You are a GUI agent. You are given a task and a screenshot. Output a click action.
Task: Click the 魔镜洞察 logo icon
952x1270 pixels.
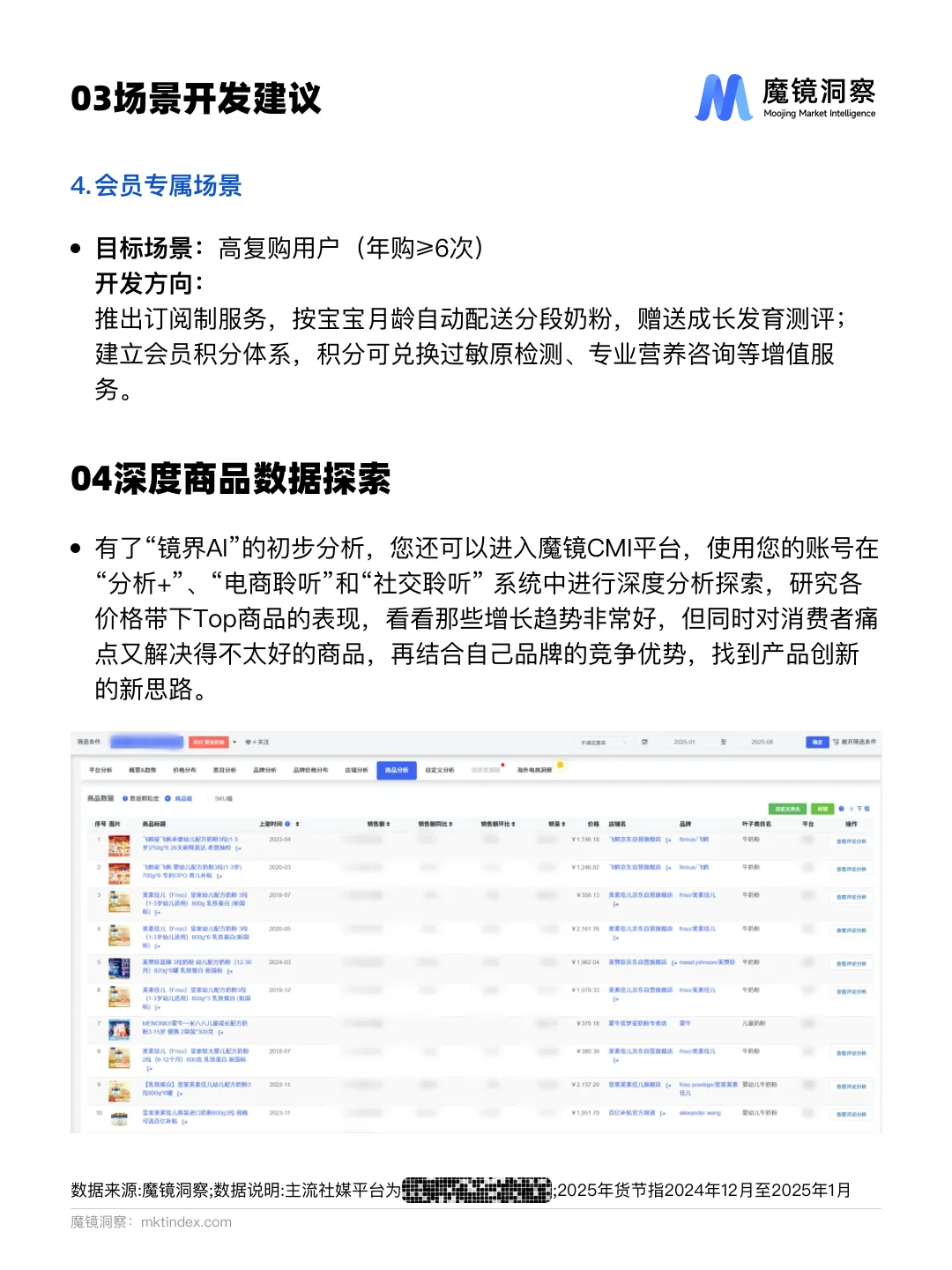tap(723, 97)
